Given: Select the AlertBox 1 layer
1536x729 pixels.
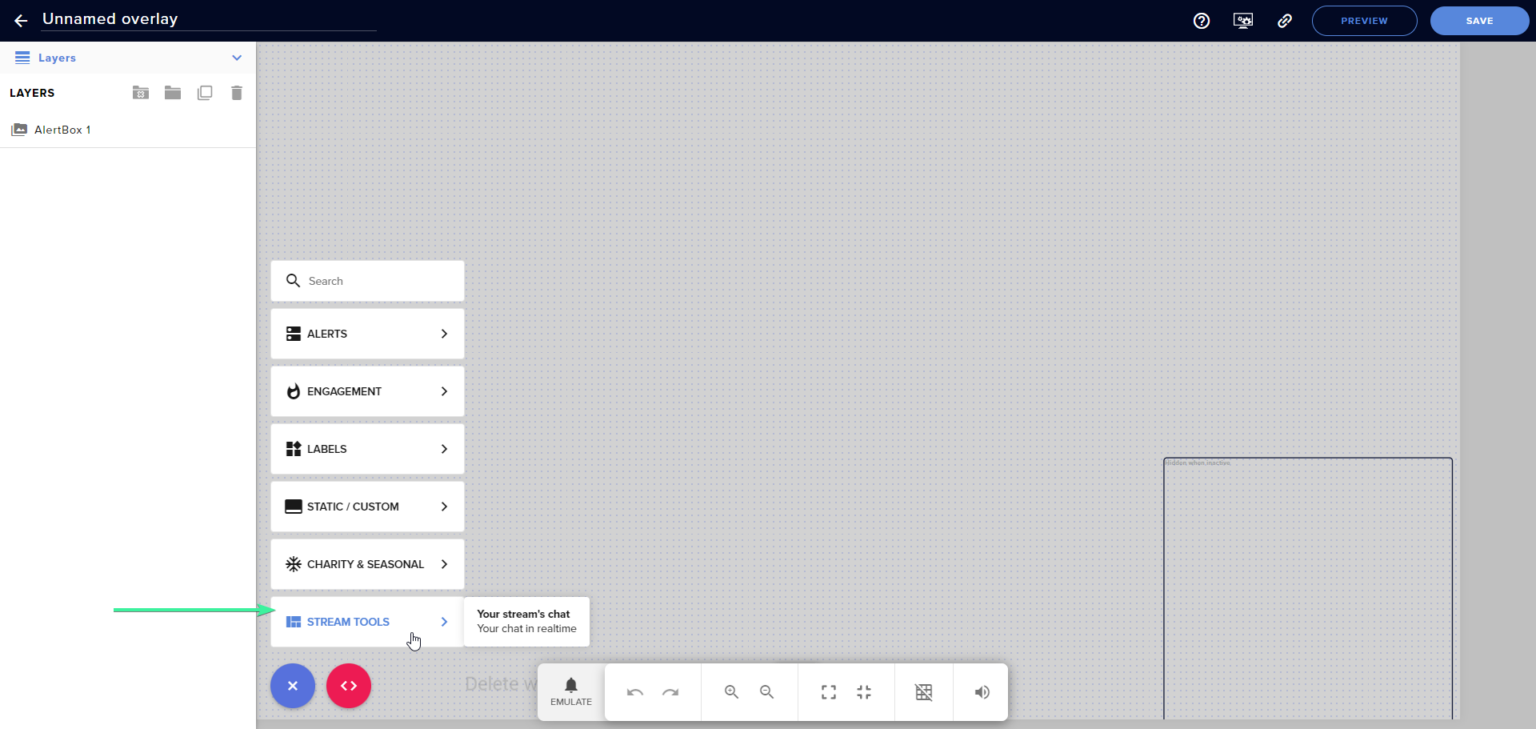Looking at the screenshot, I should pyautogui.click(x=62, y=129).
